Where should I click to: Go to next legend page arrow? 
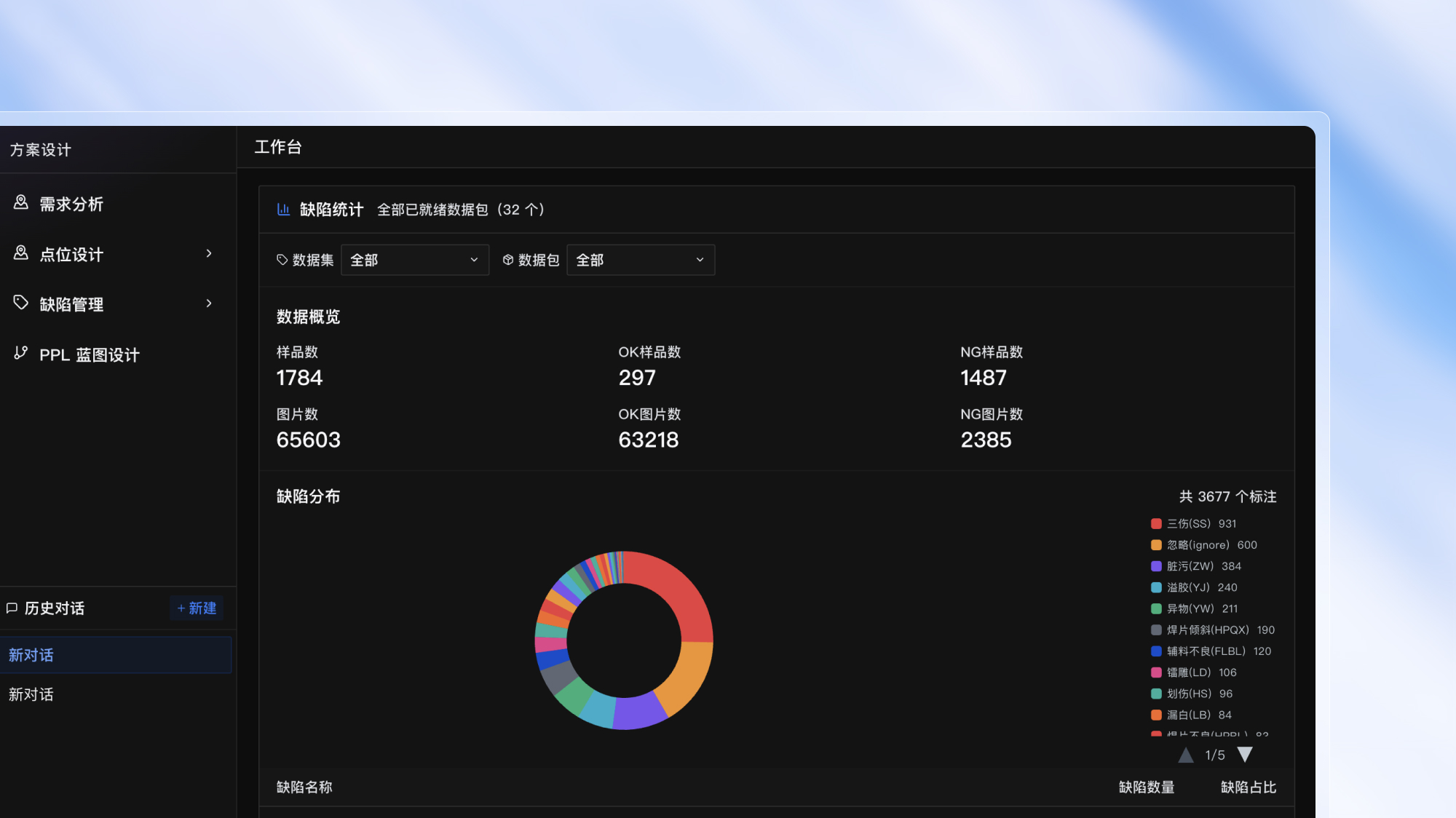pyautogui.click(x=1245, y=755)
